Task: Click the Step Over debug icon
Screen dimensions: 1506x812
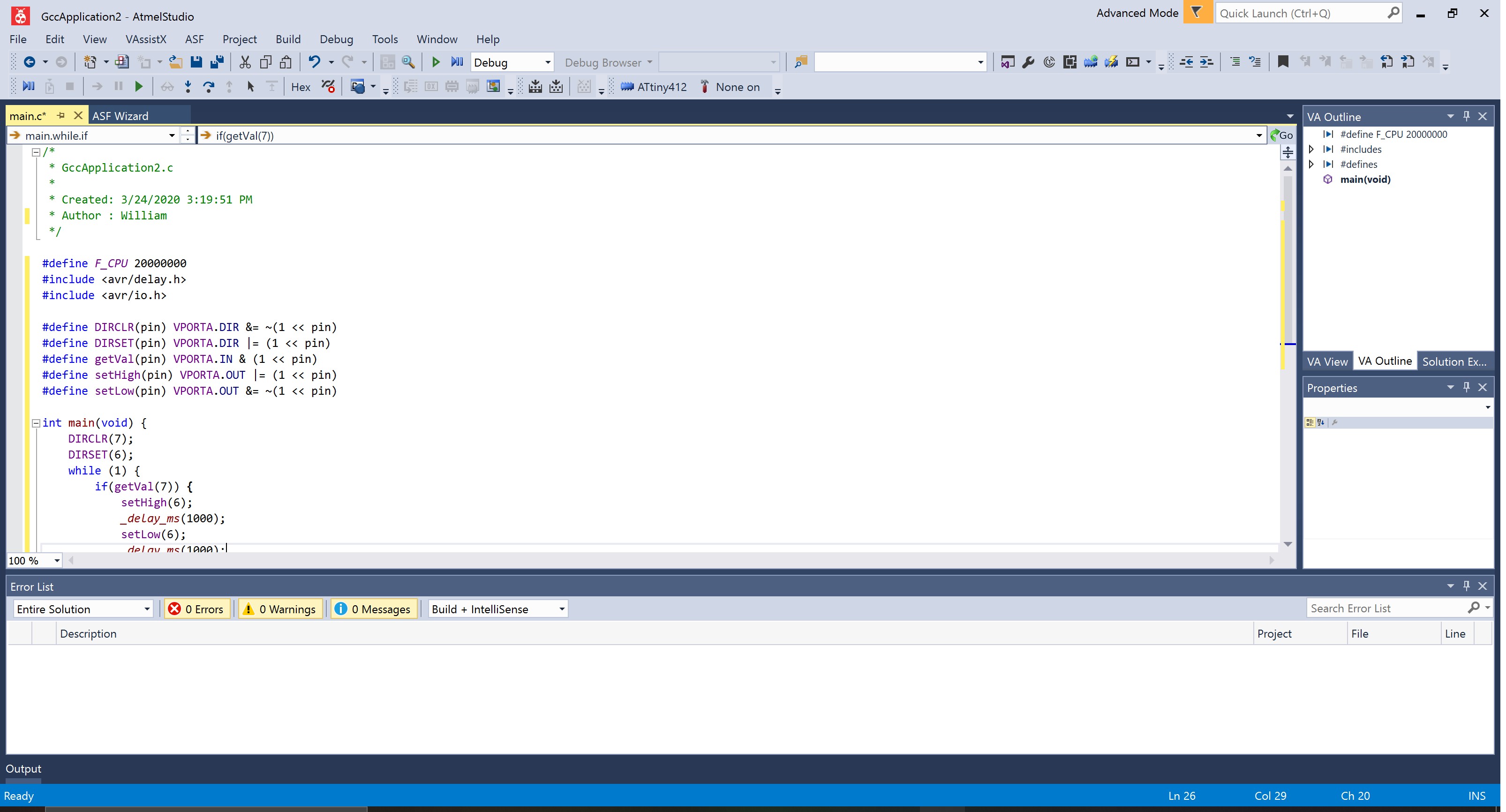Action: [x=208, y=87]
